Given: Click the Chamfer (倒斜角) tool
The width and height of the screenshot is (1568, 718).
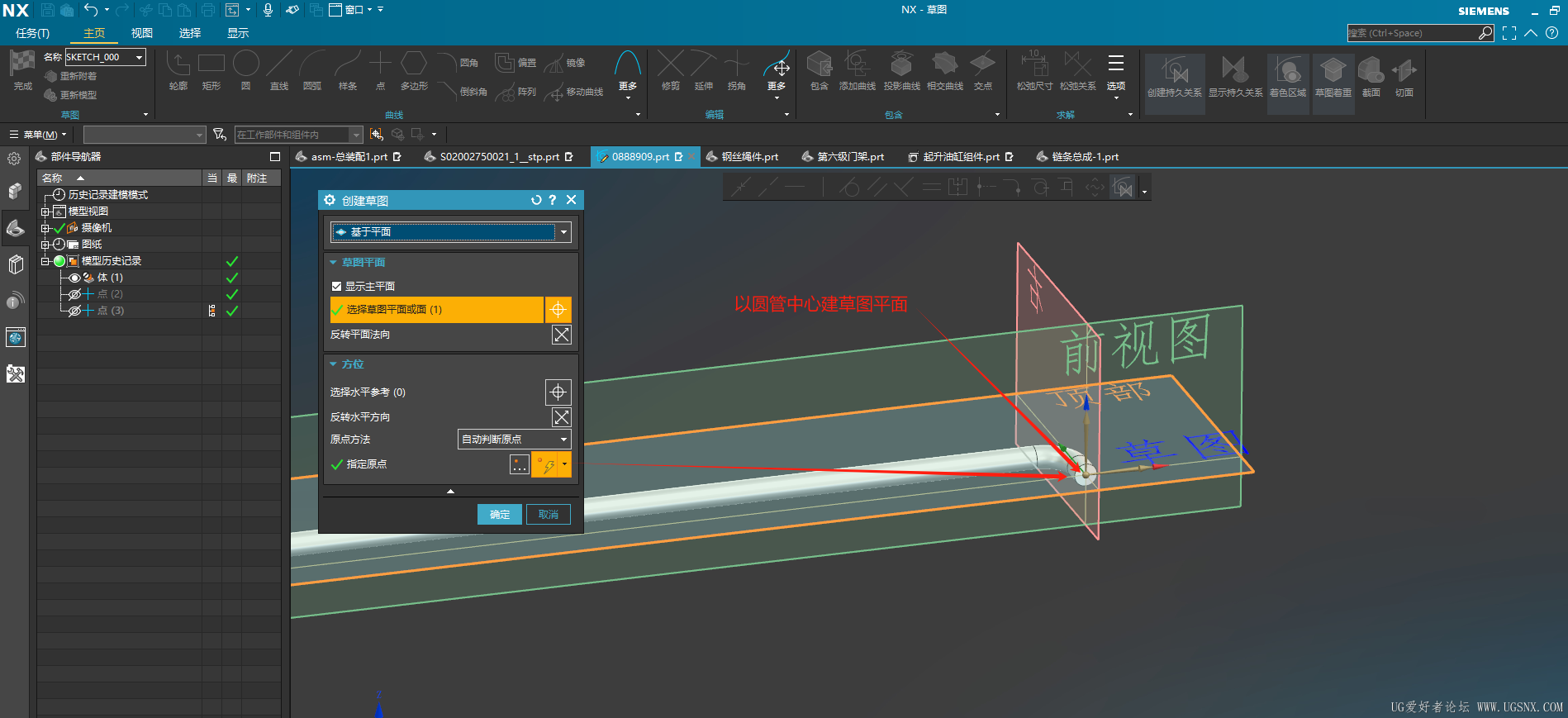Looking at the screenshot, I should click(463, 92).
